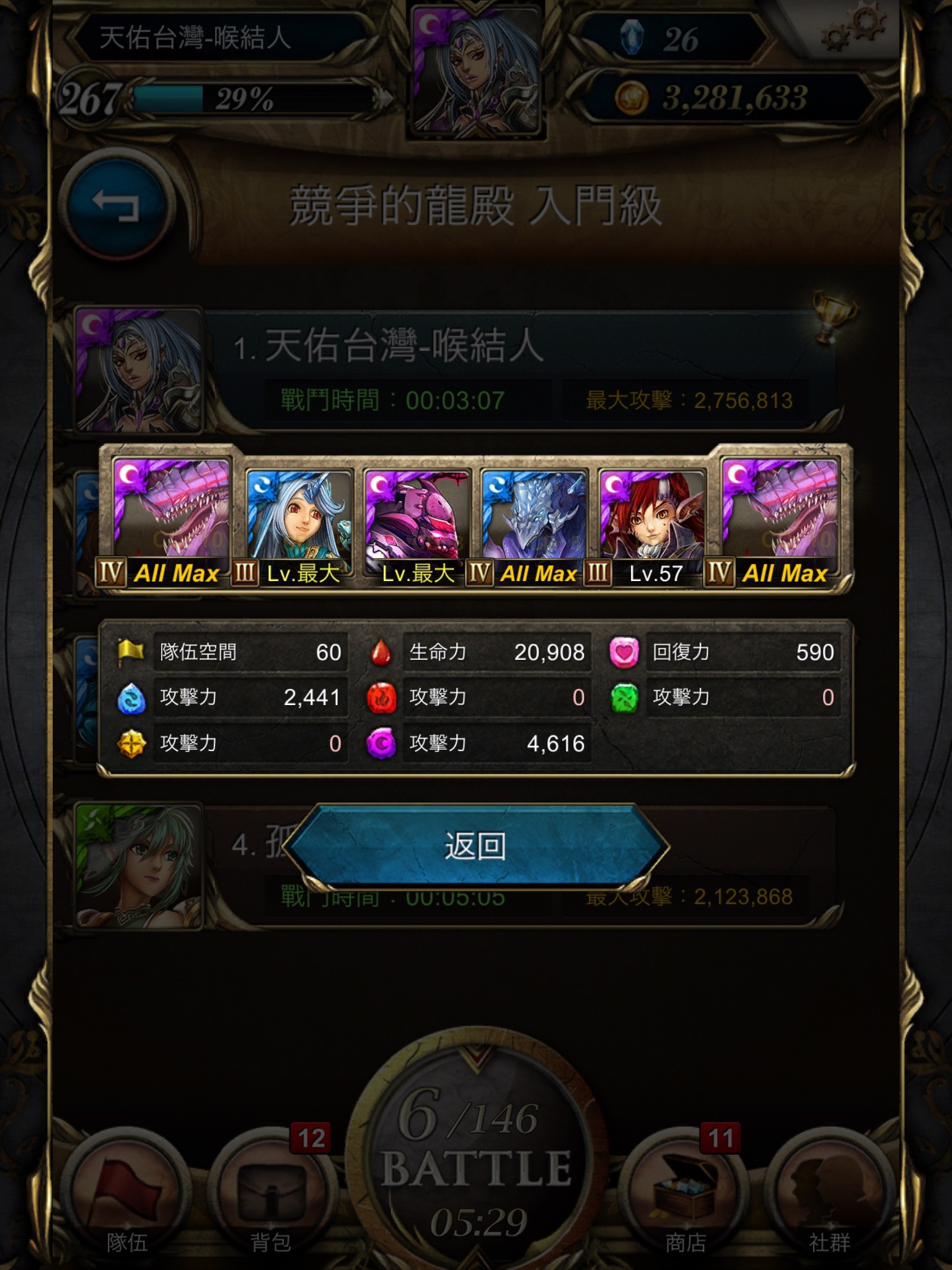Select the blue ice dragon All Max card

[x=534, y=527]
